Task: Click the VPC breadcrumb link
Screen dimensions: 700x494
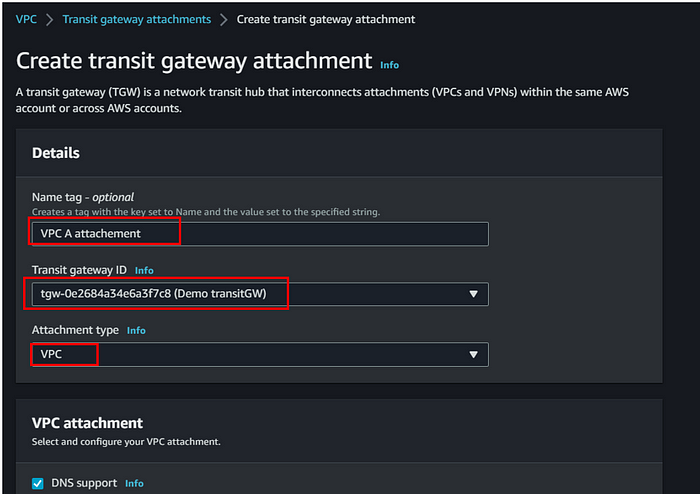Action: (x=26, y=19)
